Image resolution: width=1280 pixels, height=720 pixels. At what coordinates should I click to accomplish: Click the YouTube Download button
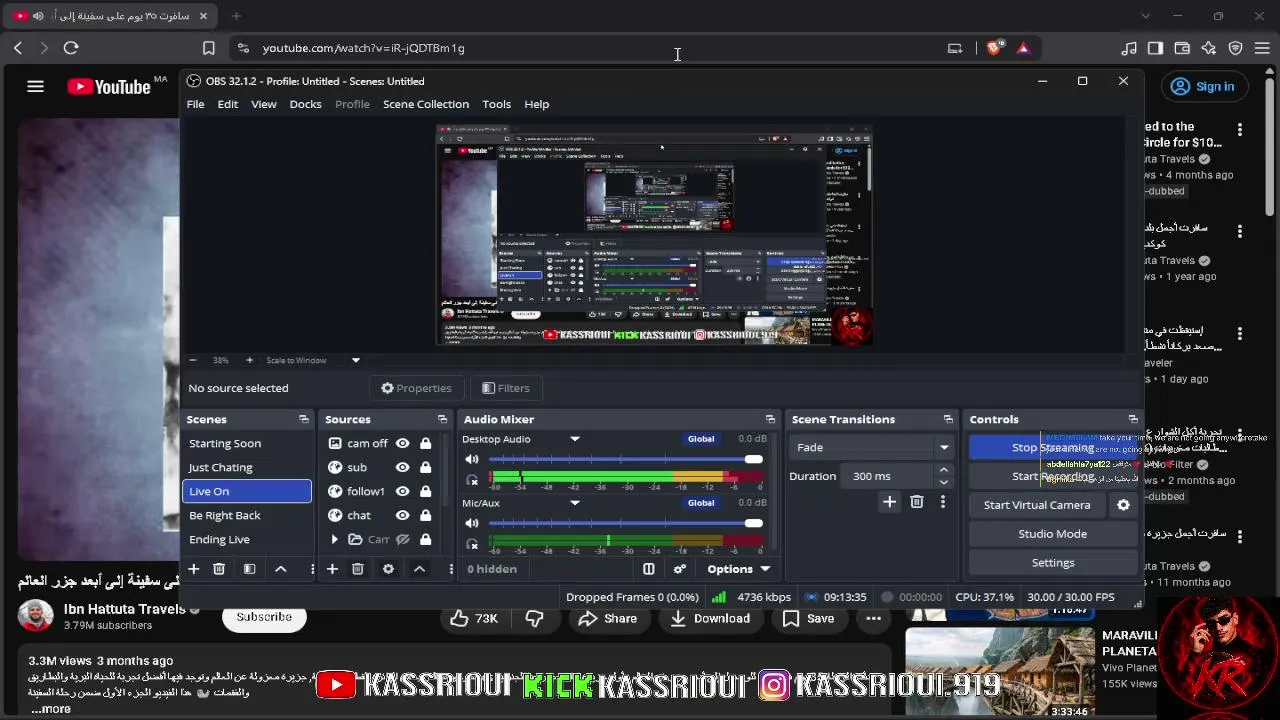click(x=710, y=619)
